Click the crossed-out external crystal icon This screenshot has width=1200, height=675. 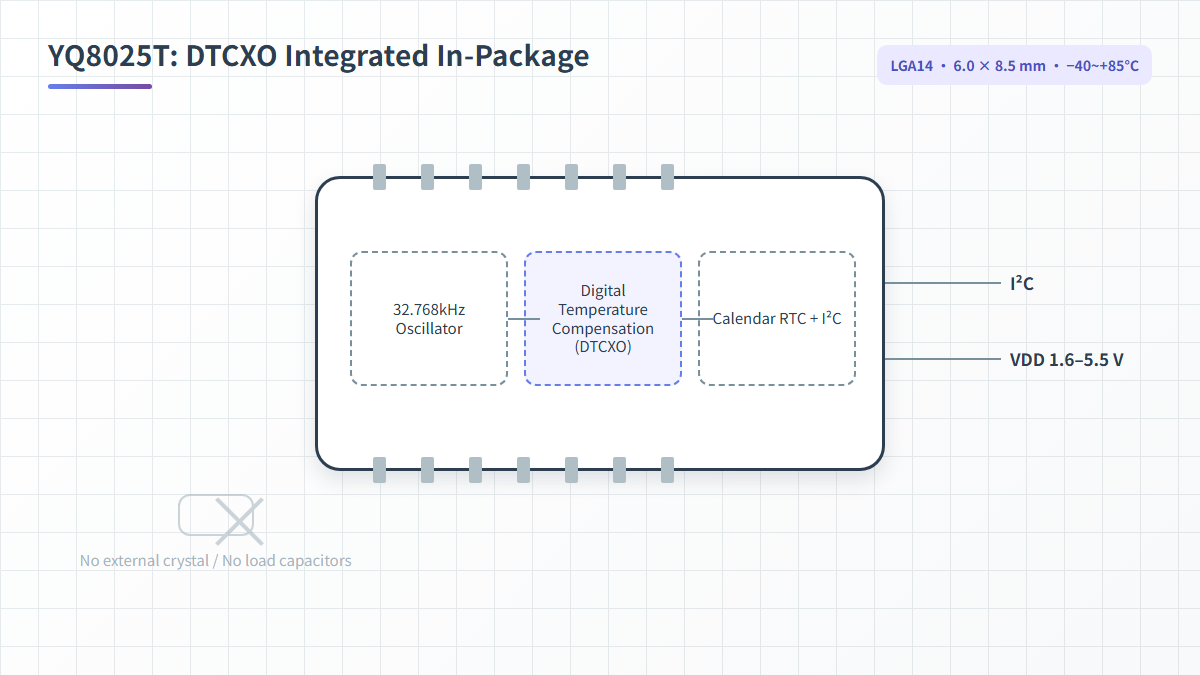(221, 519)
